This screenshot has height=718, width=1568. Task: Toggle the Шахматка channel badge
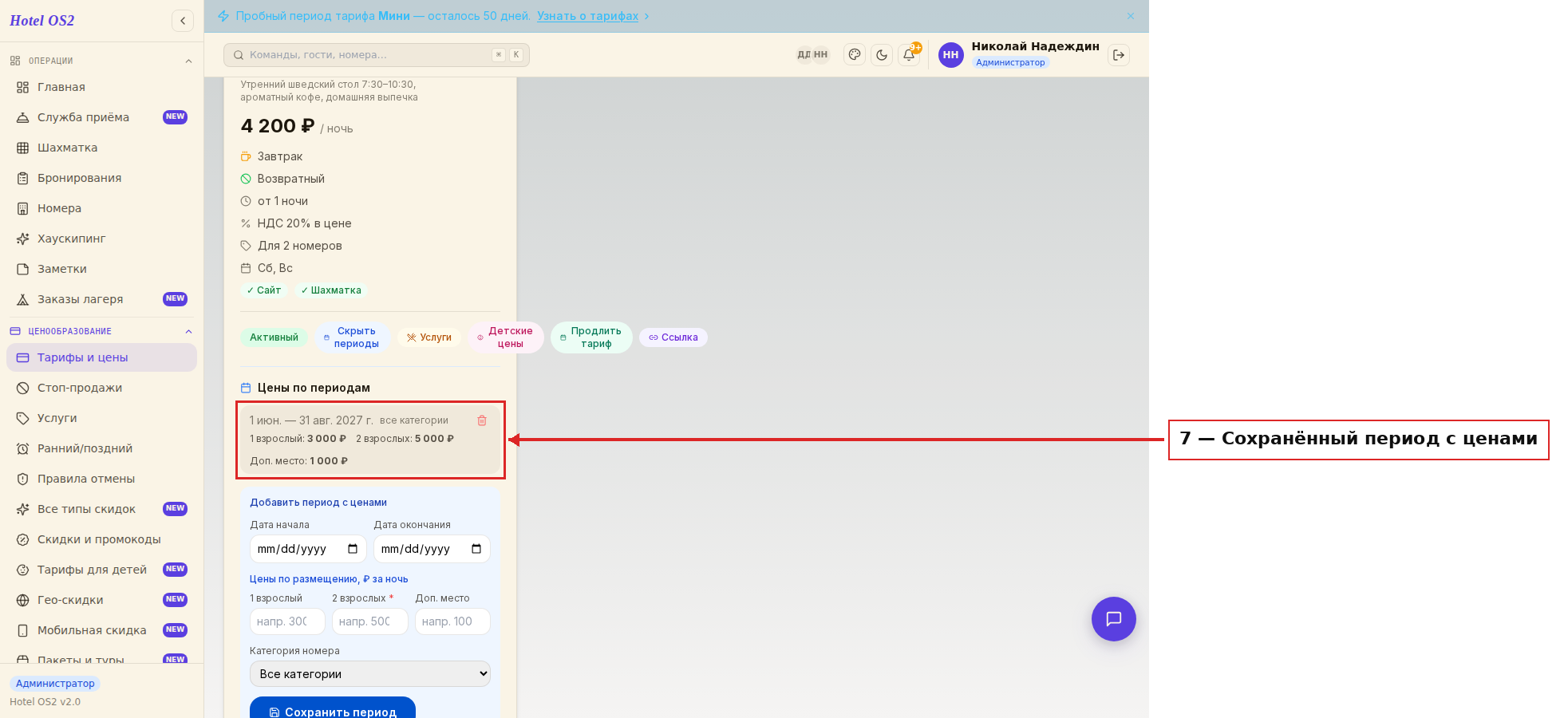tap(331, 290)
